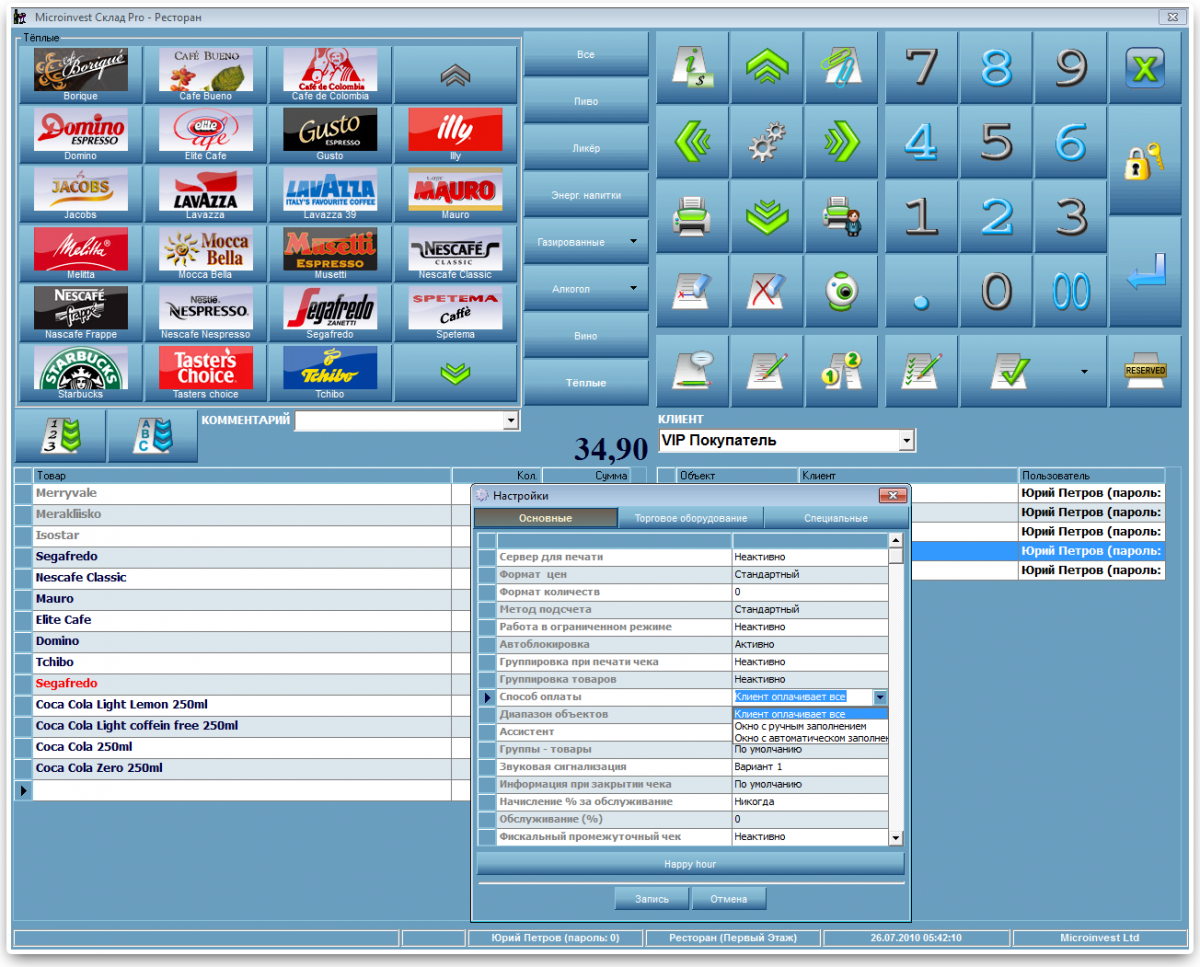Click the green double-chevron down icon in the toolbar
The height and width of the screenshot is (967, 1200).
coord(767,217)
